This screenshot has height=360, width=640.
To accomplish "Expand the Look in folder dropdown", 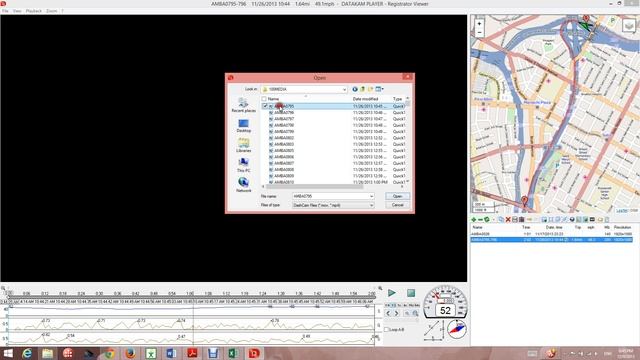I will tap(344, 89).
